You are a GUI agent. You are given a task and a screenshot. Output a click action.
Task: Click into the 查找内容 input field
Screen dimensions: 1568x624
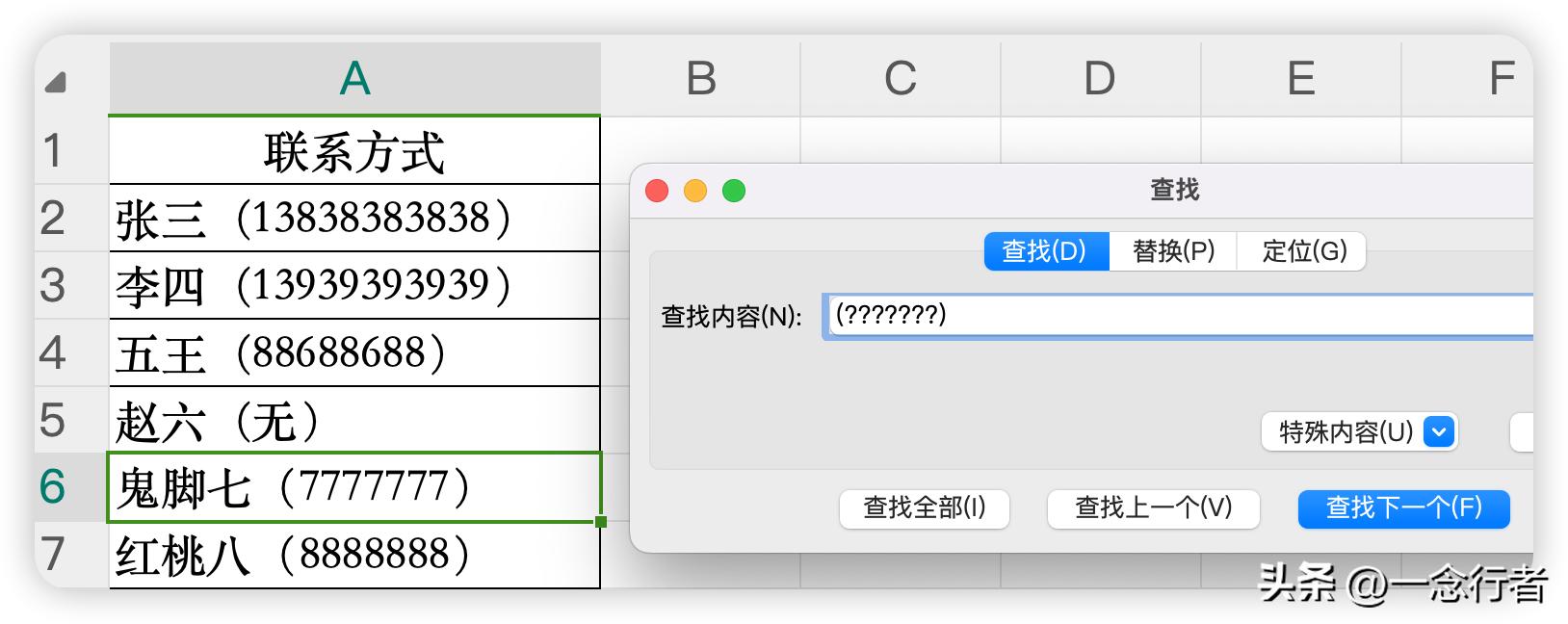1177,316
